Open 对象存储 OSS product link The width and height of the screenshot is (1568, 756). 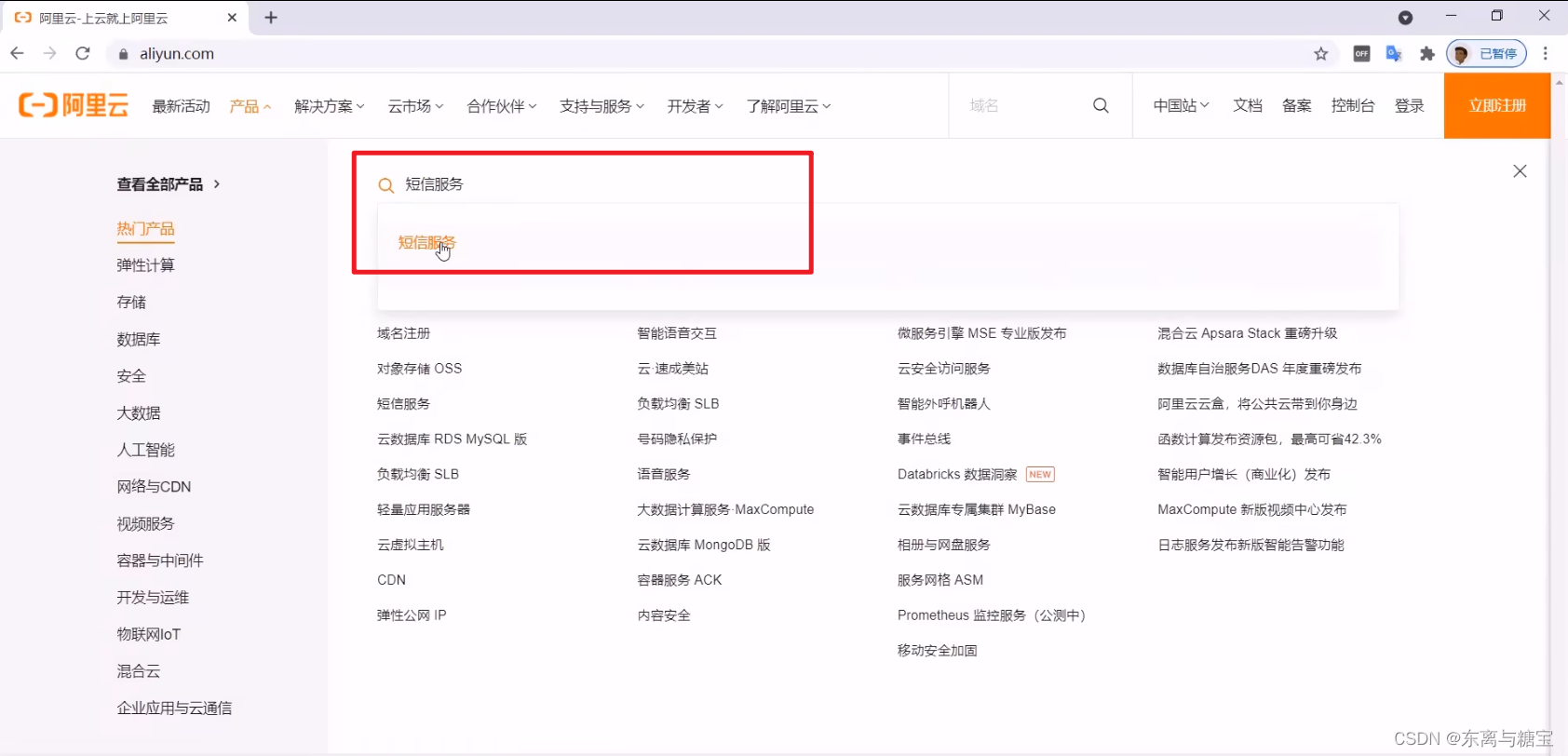click(x=419, y=369)
